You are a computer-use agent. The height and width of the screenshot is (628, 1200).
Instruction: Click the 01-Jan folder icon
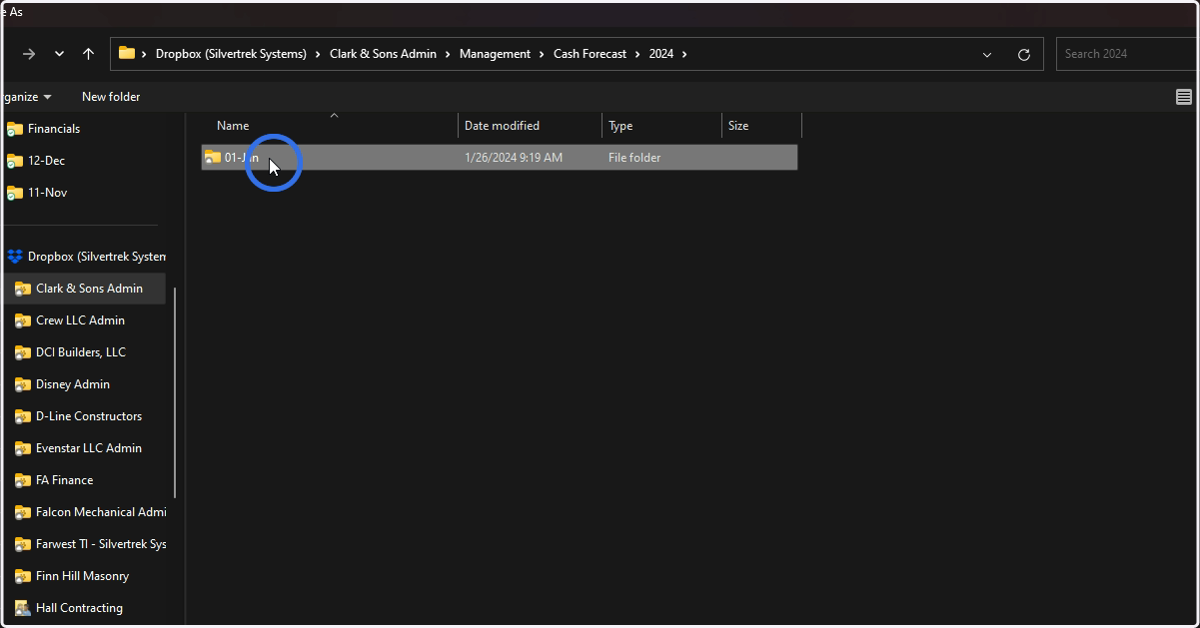click(x=213, y=157)
